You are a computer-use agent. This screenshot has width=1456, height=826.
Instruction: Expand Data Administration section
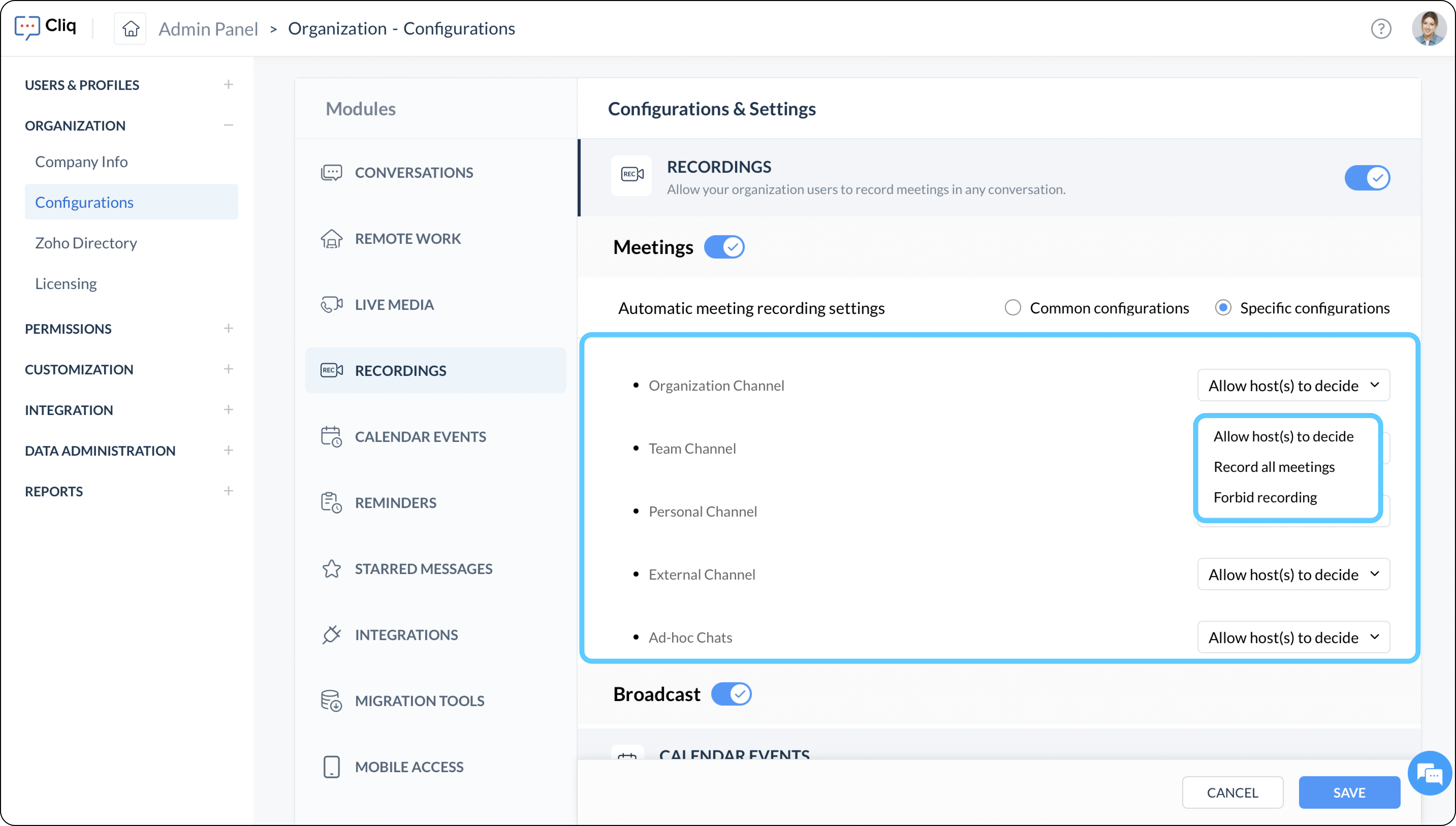coord(228,450)
